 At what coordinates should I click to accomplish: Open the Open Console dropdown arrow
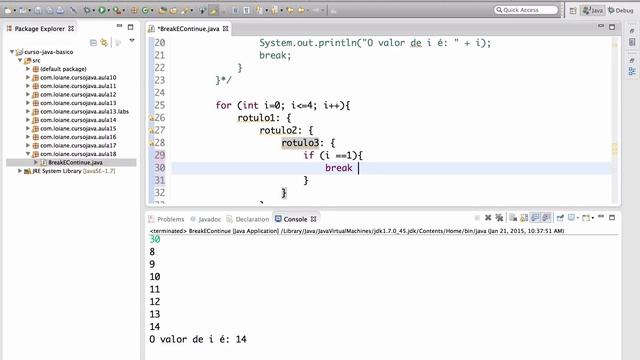(593, 218)
